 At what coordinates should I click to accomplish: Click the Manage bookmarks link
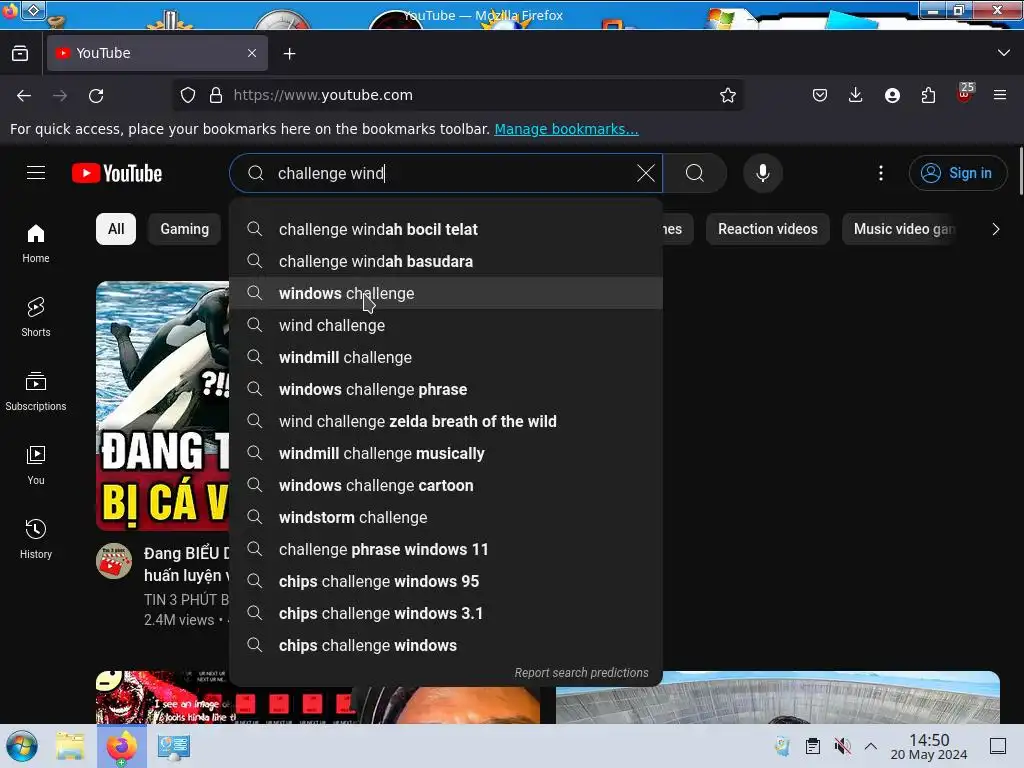coord(566,129)
